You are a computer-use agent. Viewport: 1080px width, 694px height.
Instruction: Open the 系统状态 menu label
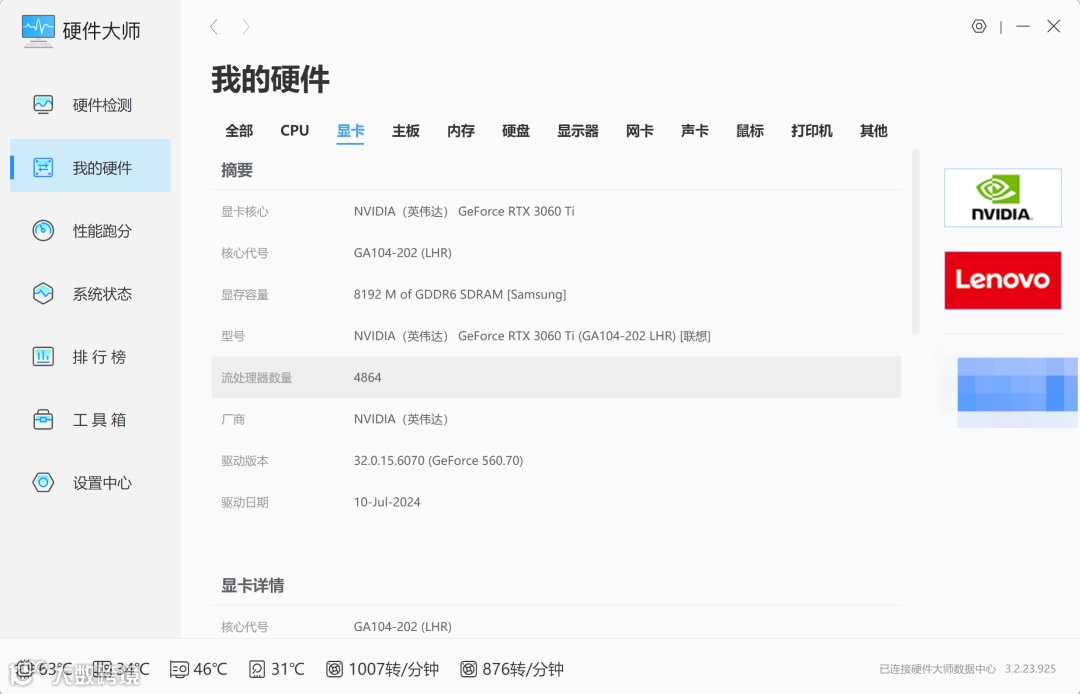pos(102,294)
